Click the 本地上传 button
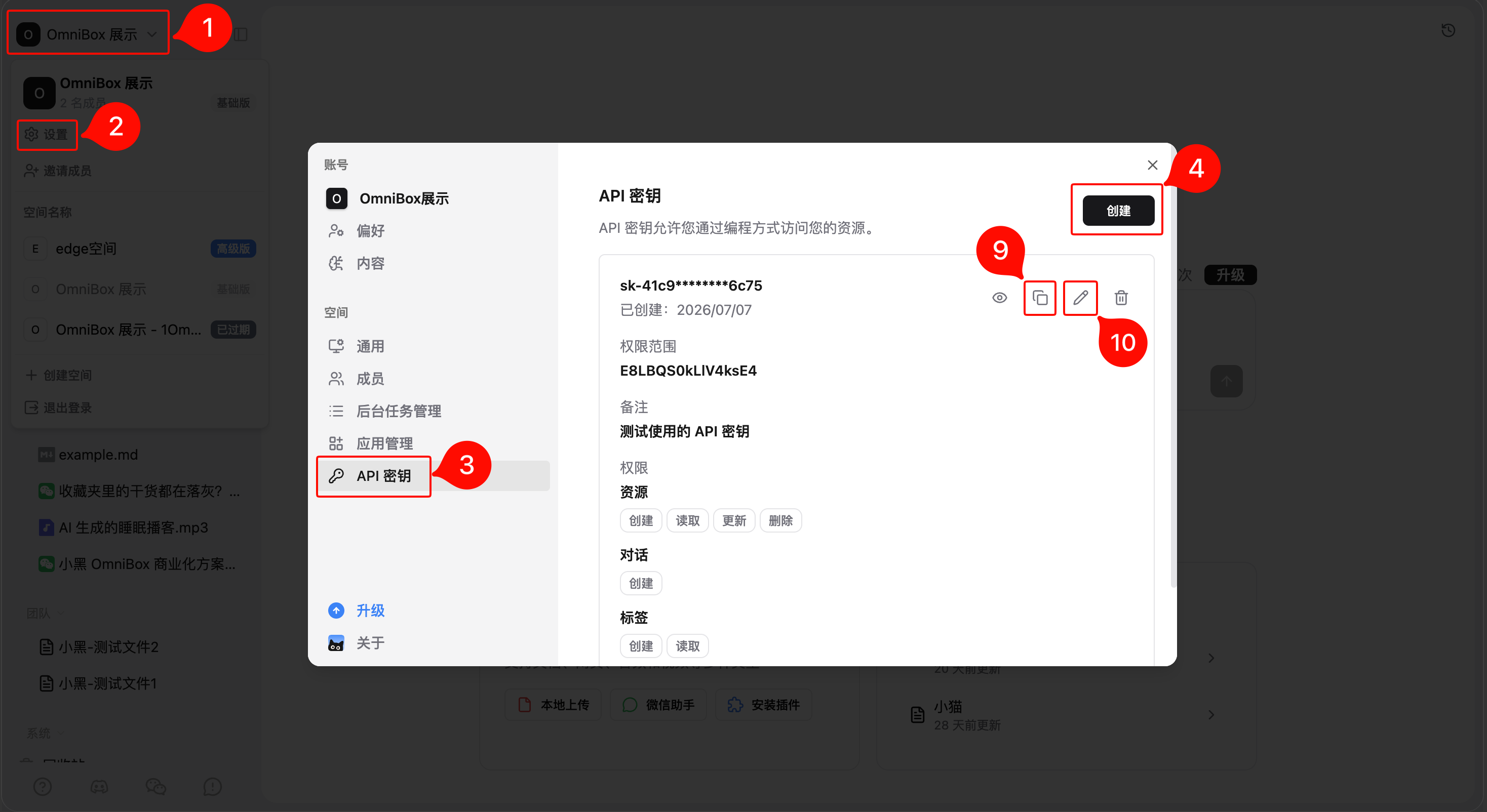Image resolution: width=1487 pixels, height=812 pixels. [x=553, y=705]
